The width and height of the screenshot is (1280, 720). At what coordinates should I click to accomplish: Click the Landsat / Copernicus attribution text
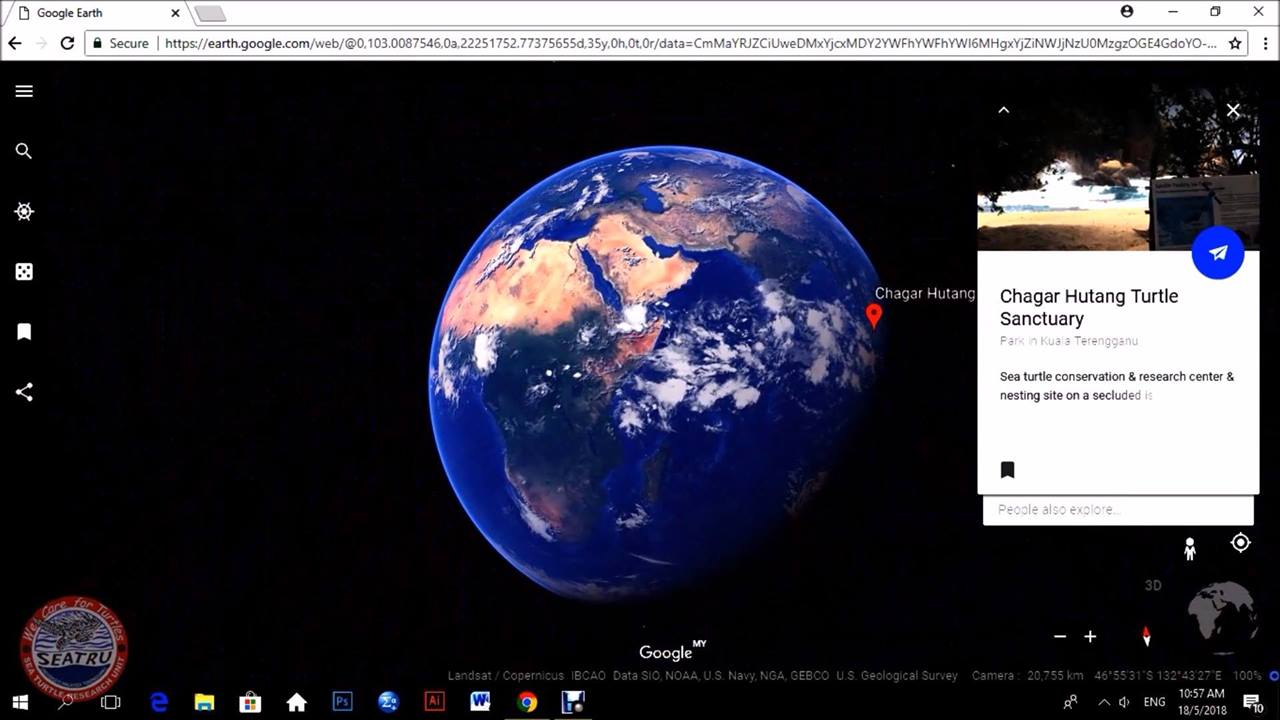coord(506,676)
